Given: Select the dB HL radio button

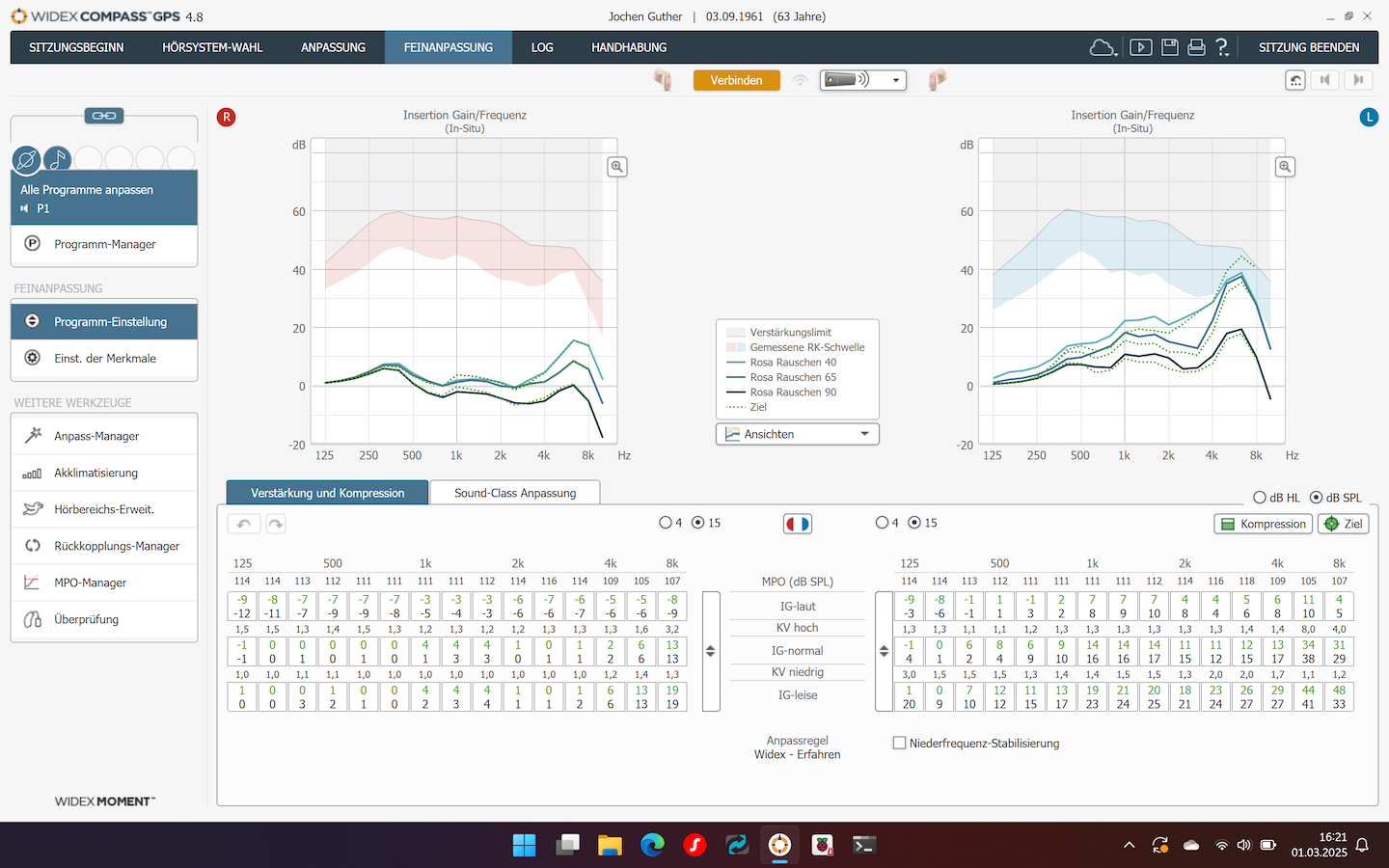Looking at the screenshot, I should coord(1260,498).
